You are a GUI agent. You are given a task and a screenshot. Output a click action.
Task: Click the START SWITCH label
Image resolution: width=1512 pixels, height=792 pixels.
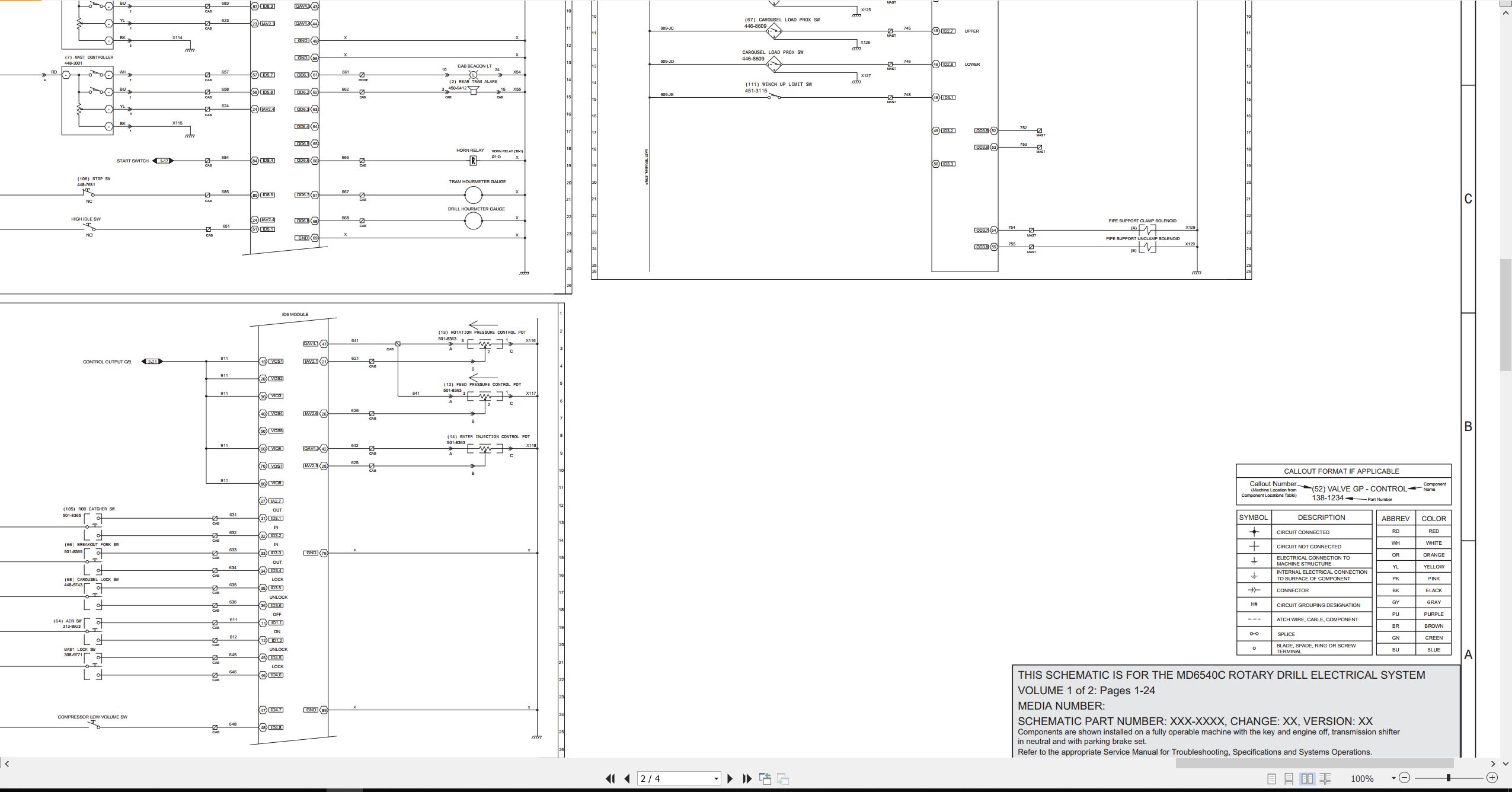coord(133,161)
